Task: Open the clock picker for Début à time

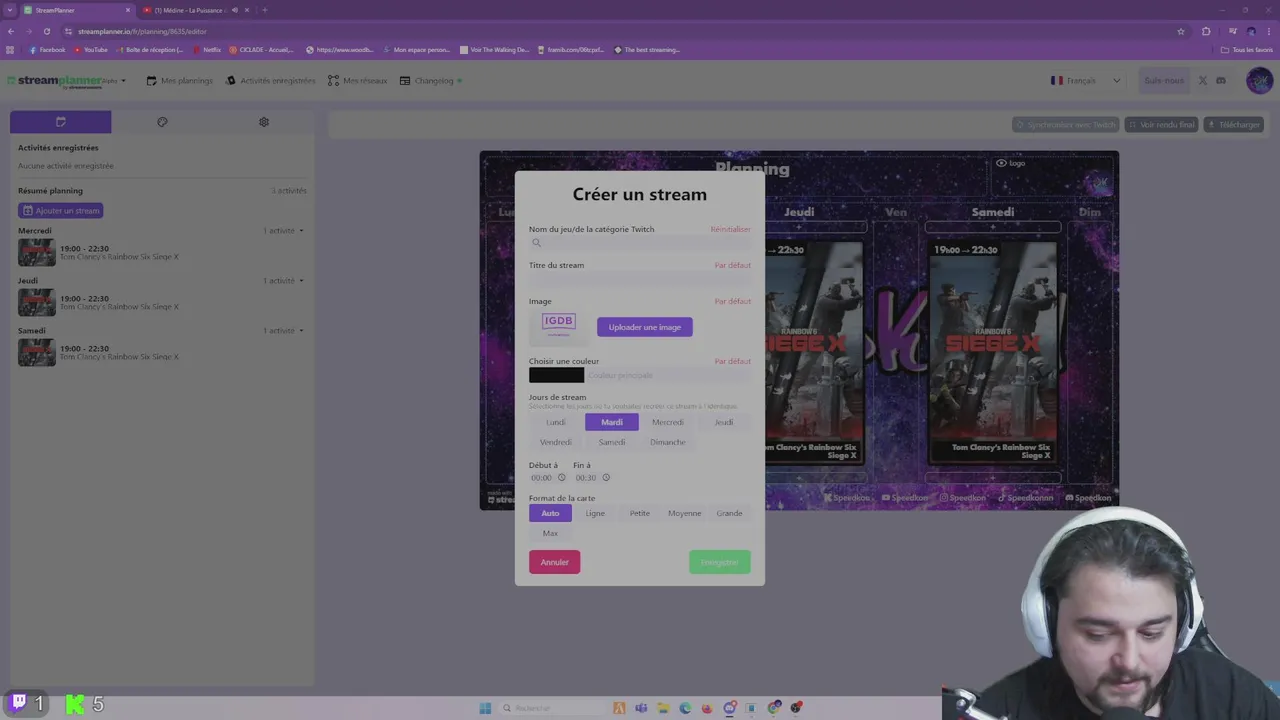Action: tap(561, 478)
